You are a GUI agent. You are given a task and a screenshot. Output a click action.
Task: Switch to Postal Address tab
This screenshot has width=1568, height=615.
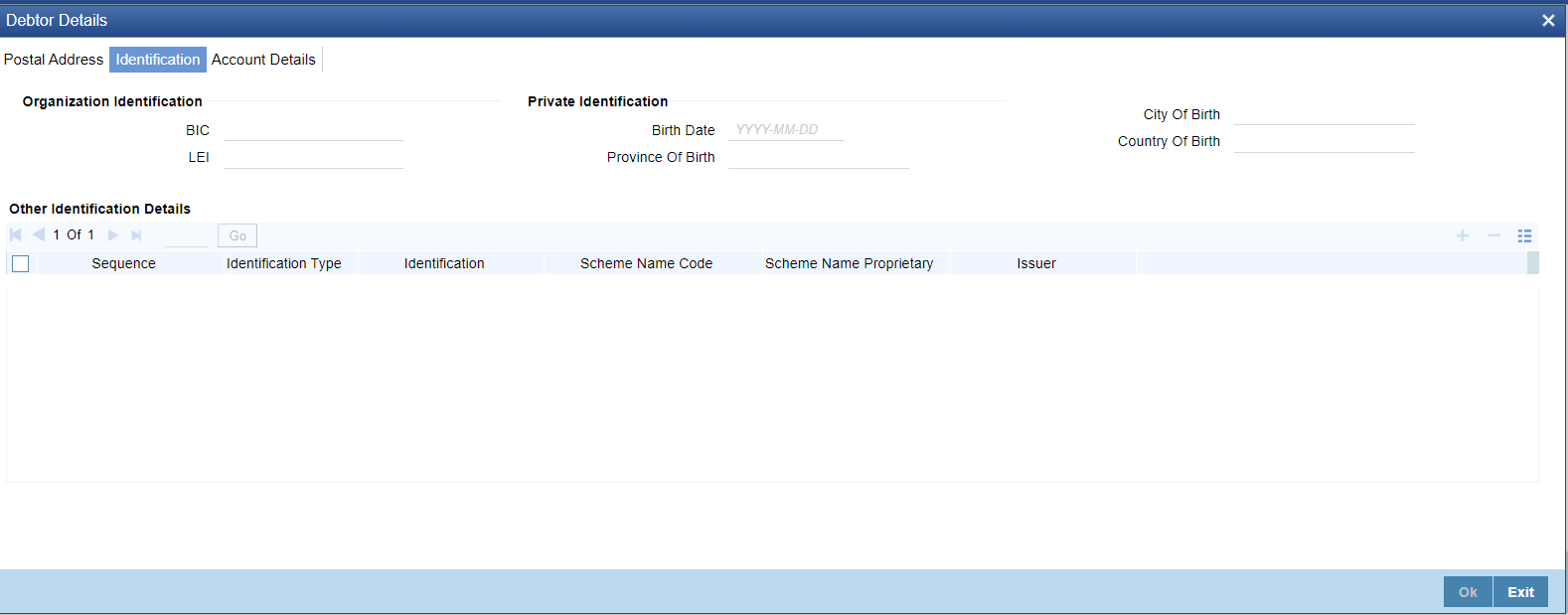(x=54, y=60)
